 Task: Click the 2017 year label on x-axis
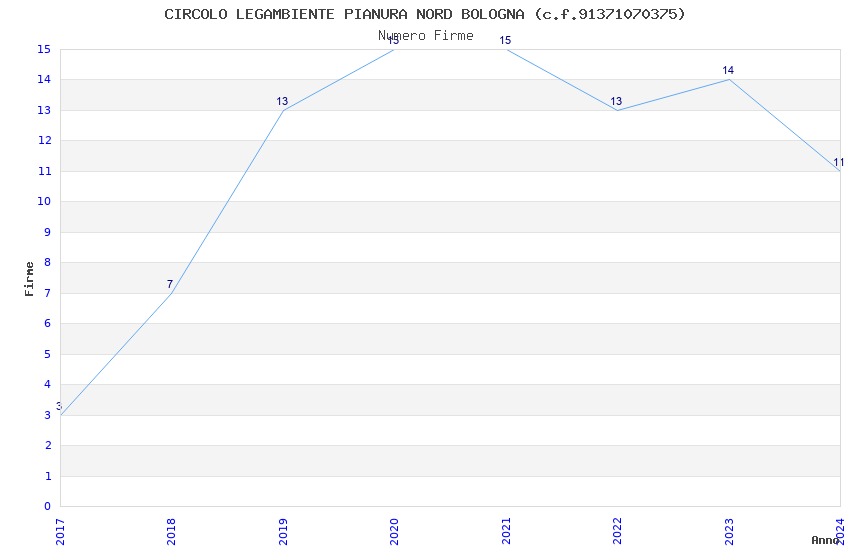coord(60,532)
